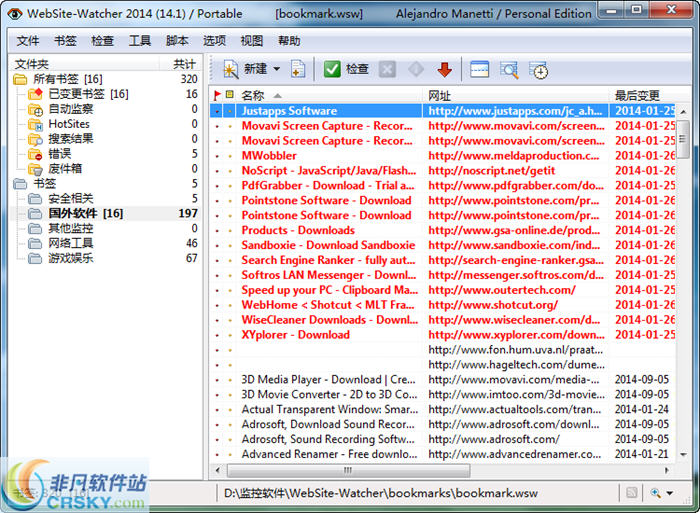Select XYplorer - Download bookmark
Screen dimensions: 700x513
coord(296,335)
